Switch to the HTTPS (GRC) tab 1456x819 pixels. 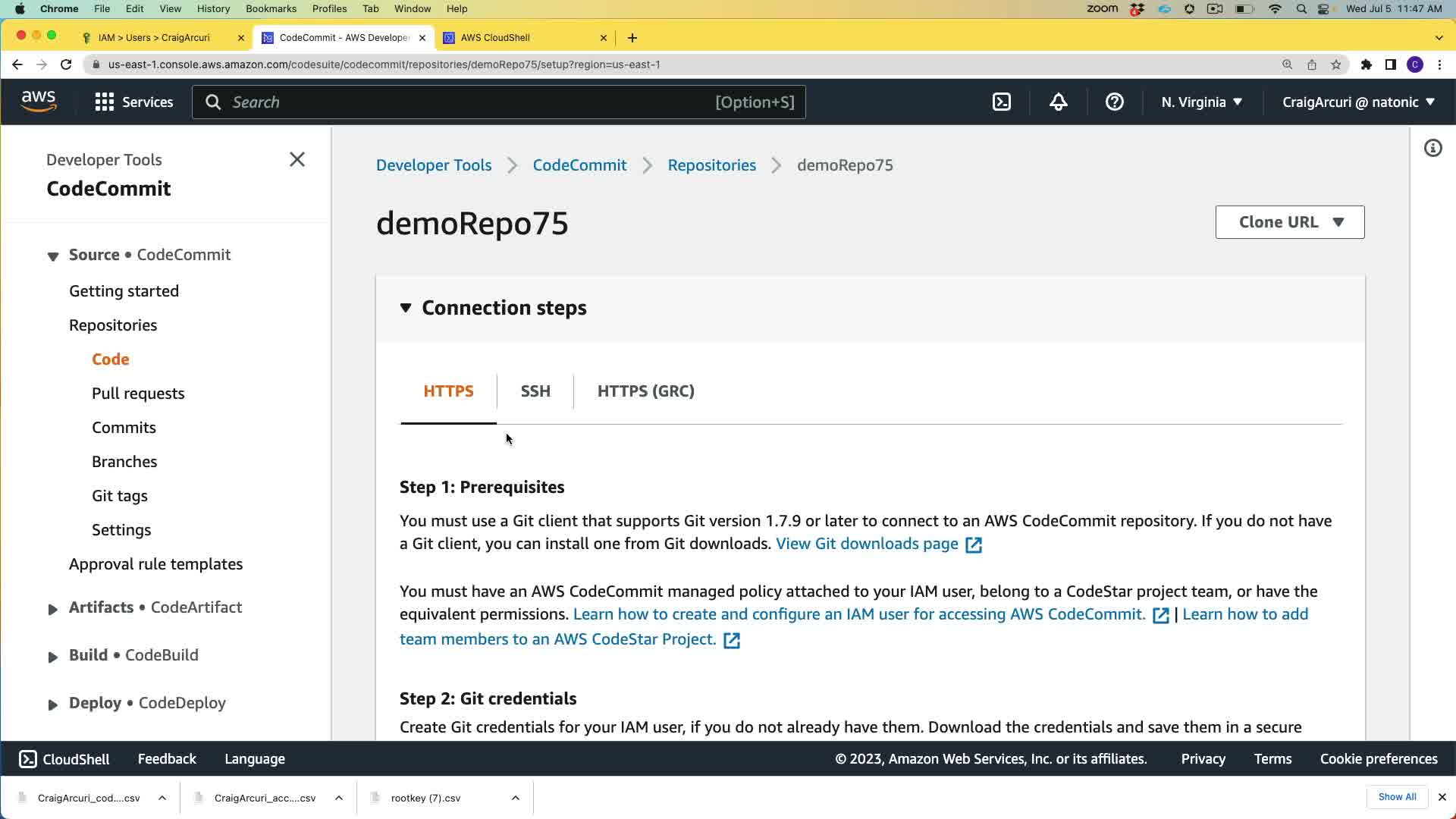[645, 391]
